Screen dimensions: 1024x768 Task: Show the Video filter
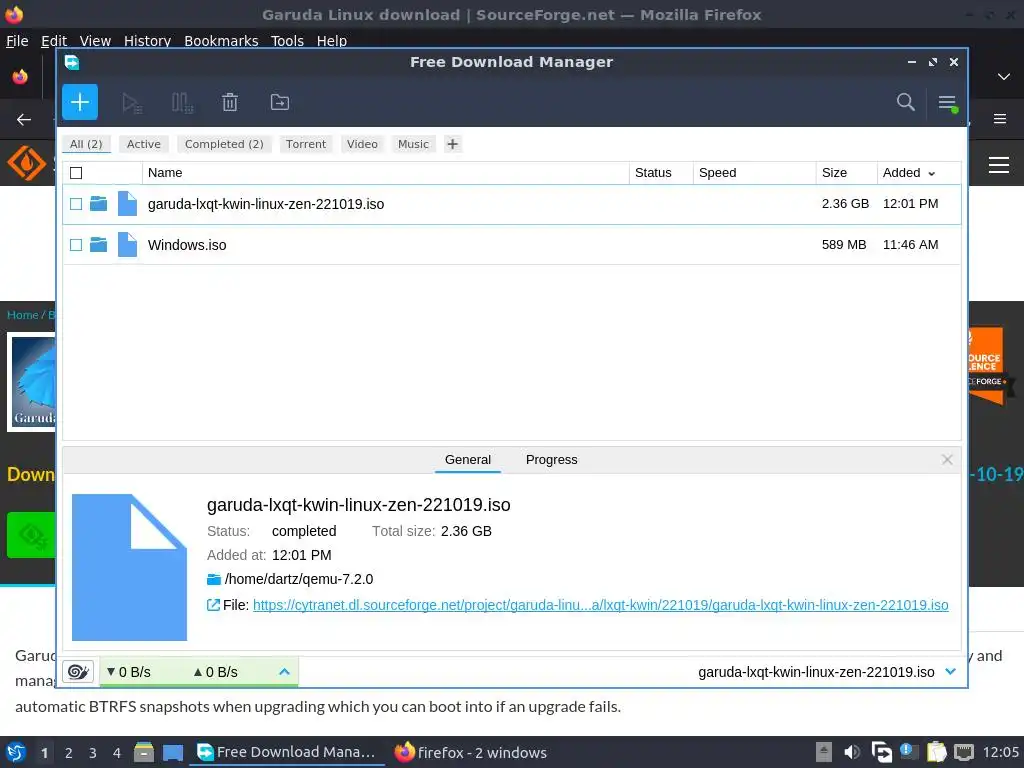click(x=362, y=144)
